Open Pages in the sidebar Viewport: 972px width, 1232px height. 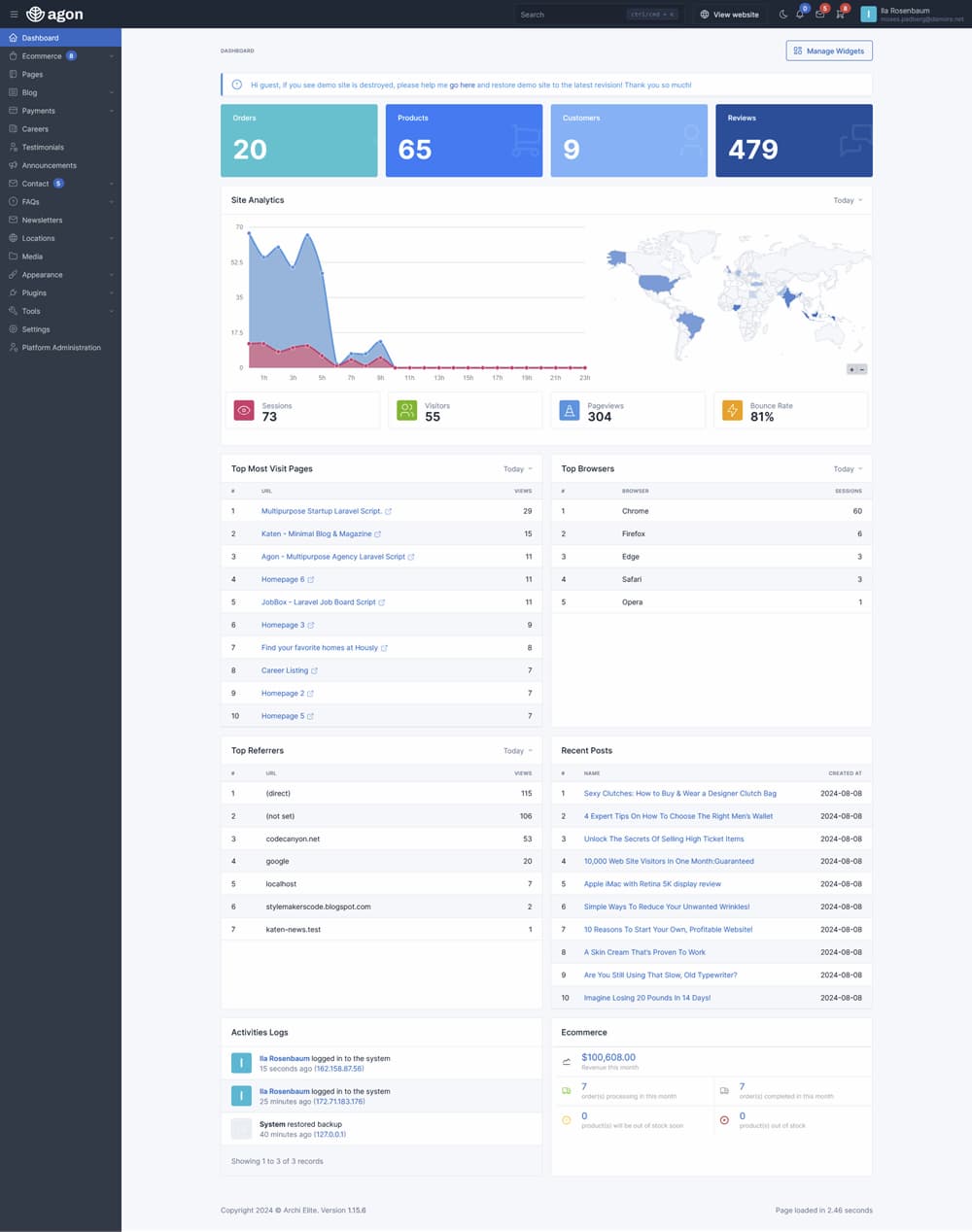[x=60, y=74]
